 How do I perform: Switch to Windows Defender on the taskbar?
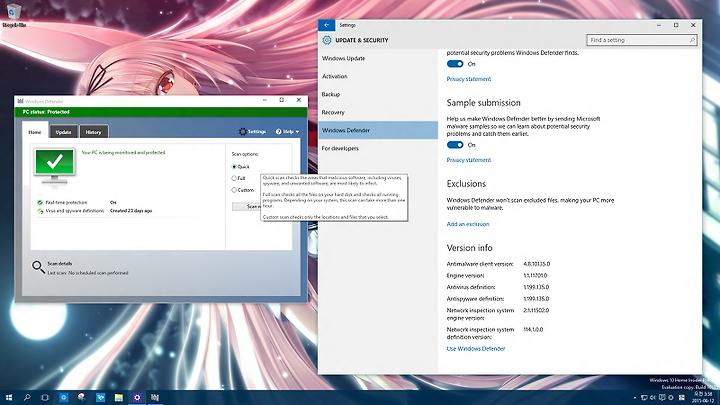pyautogui.click(x=155, y=397)
